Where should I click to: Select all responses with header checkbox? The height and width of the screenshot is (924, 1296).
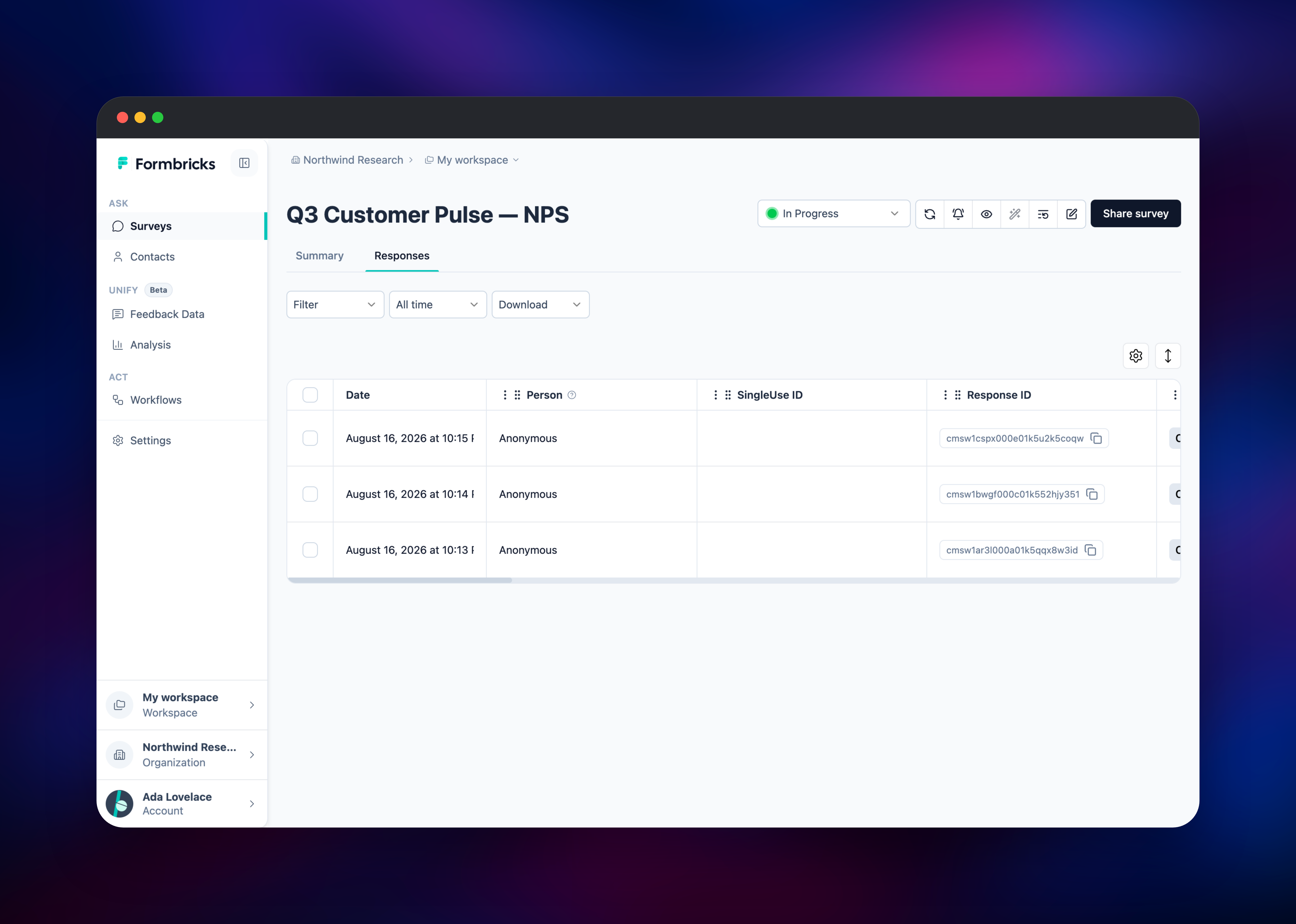310,395
